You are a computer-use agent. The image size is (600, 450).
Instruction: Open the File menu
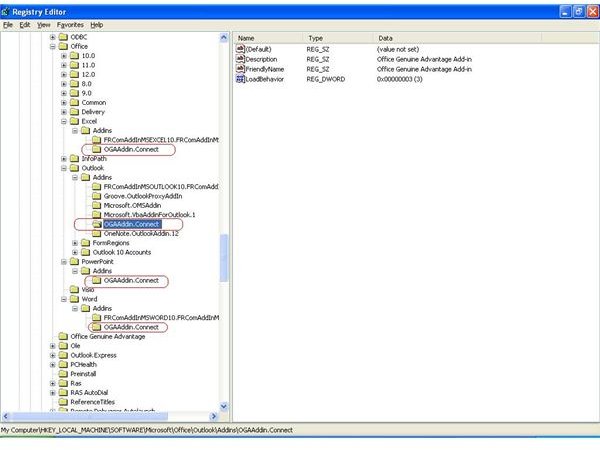[x=8, y=25]
